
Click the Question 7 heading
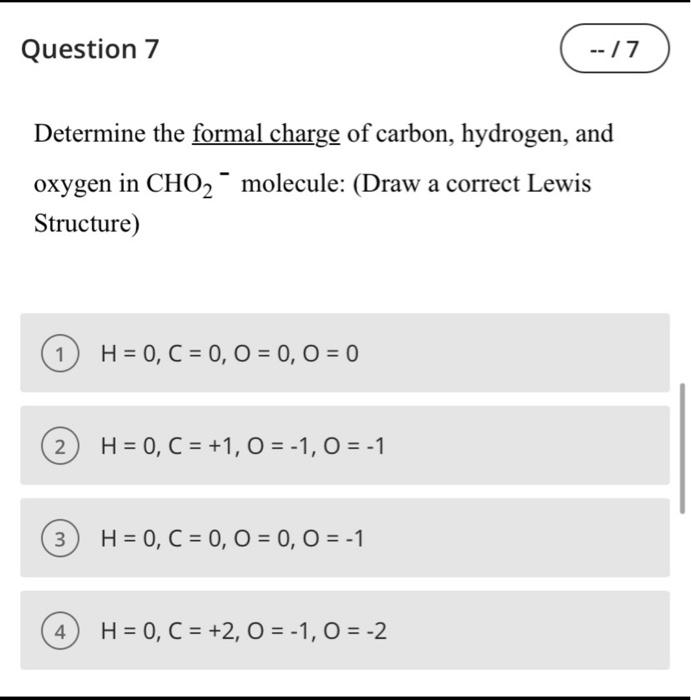pos(90,49)
